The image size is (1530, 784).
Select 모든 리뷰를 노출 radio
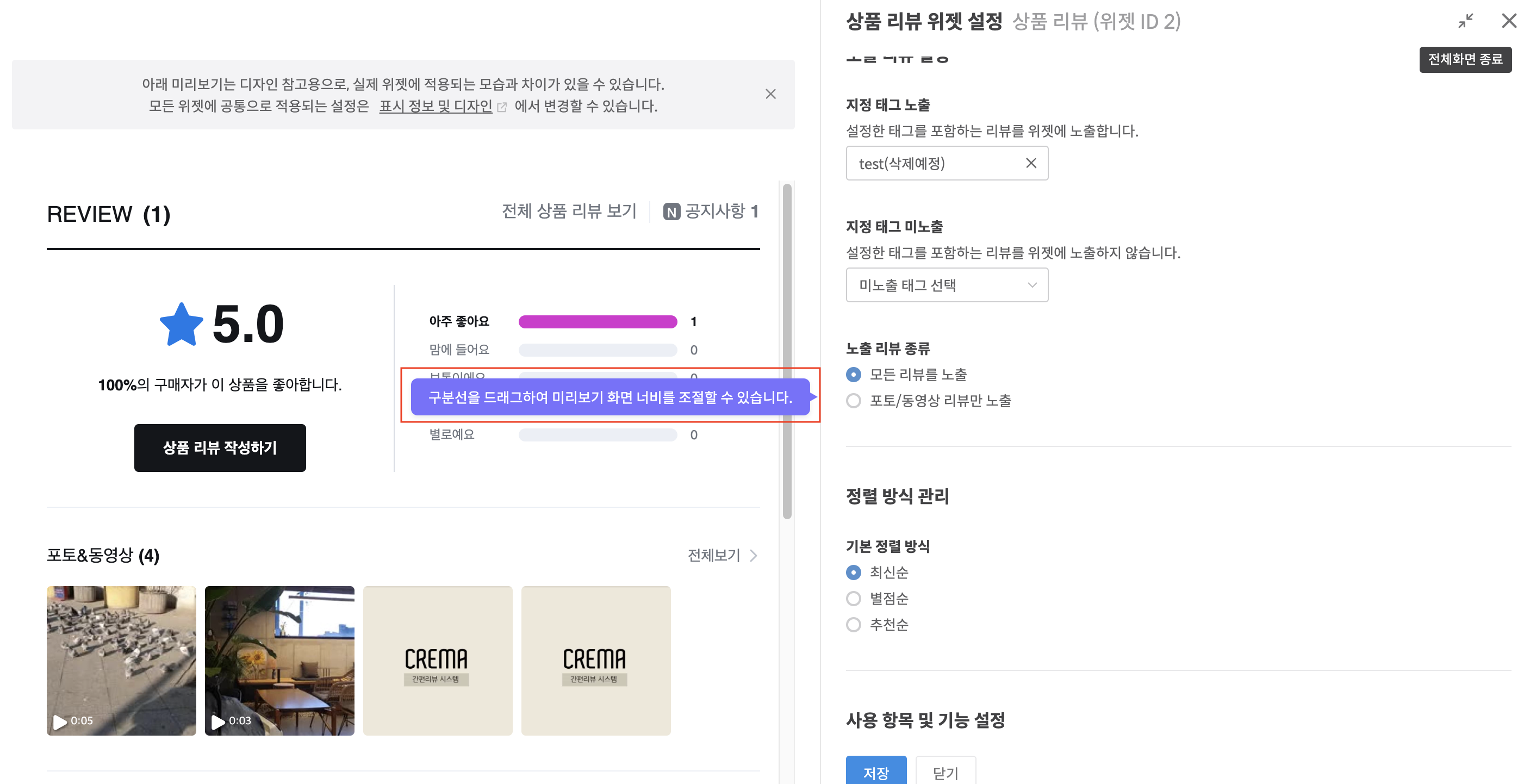click(854, 375)
